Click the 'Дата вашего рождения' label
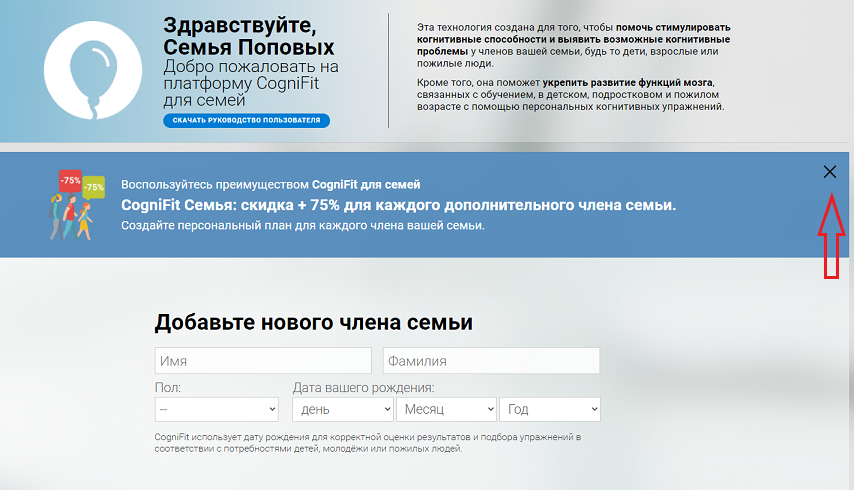 tap(363, 387)
